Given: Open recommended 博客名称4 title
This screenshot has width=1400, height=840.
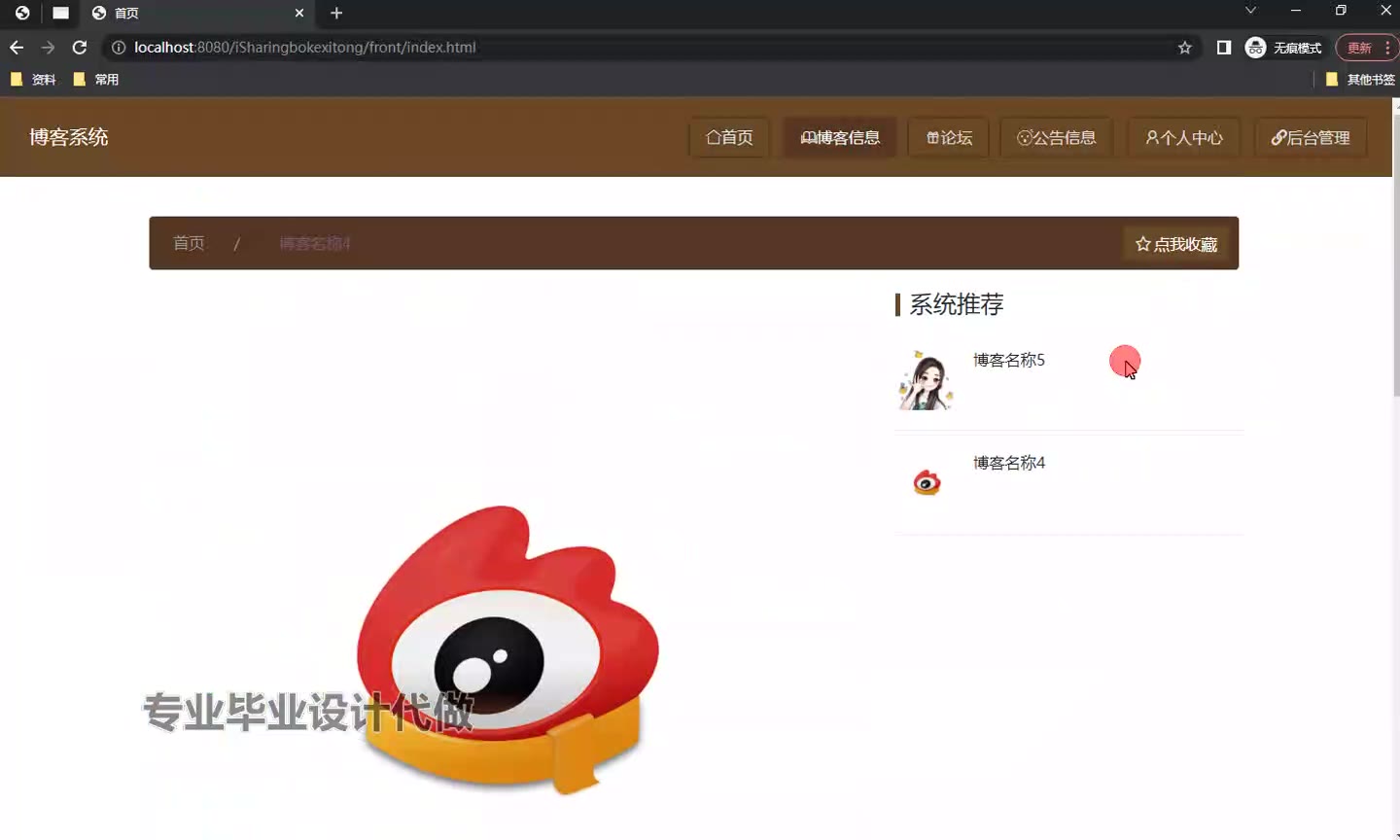Looking at the screenshot, I should pyautogui.click(x=1009, y=463).
